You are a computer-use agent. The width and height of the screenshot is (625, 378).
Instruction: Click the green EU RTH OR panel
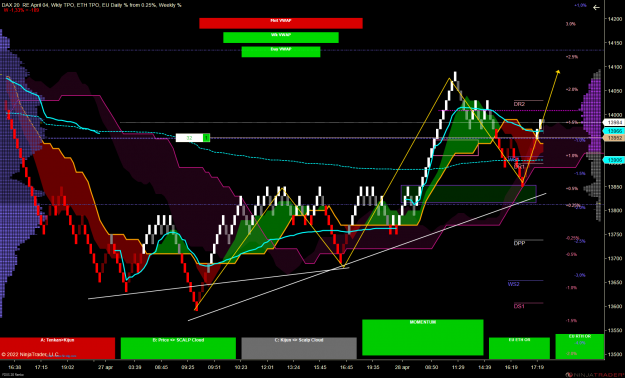tap(580, 346)
